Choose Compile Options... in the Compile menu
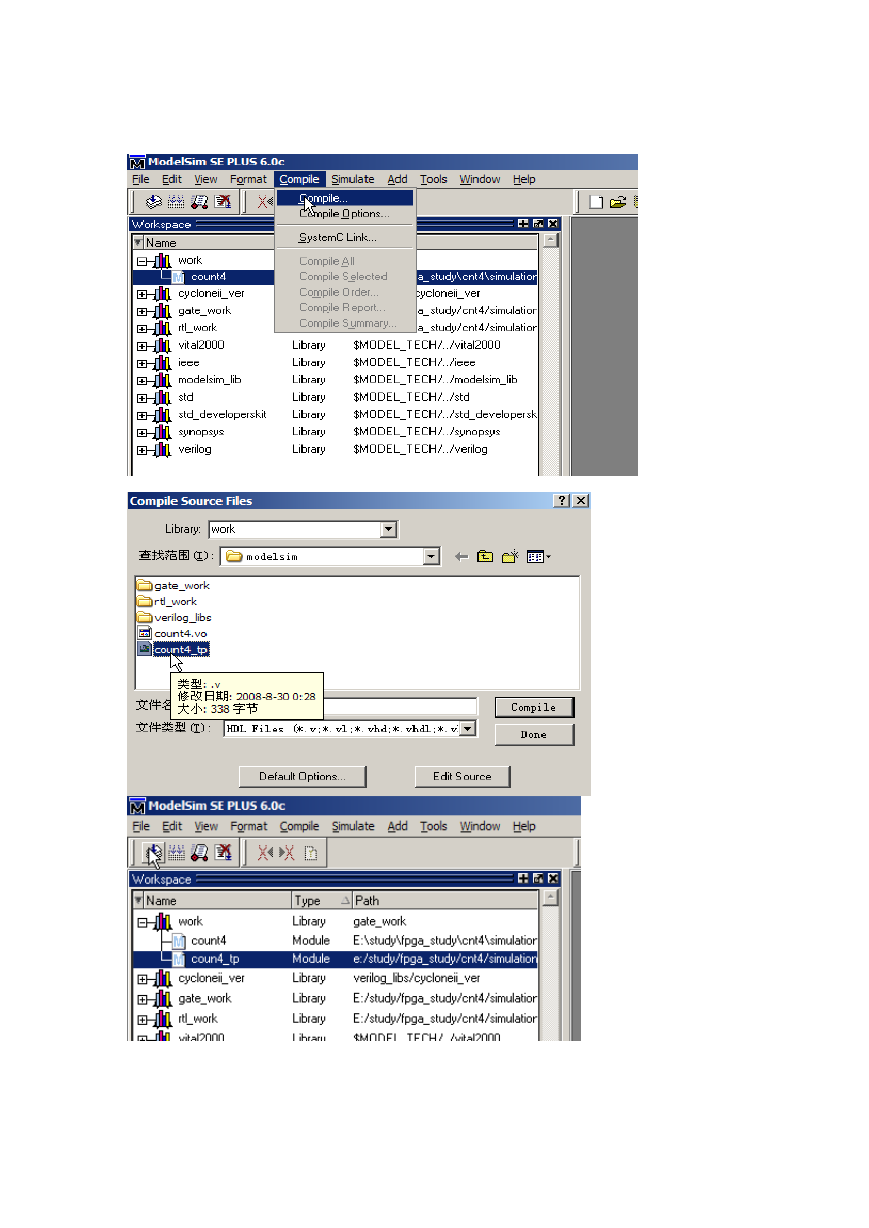Screen dimensions: 869x1228 point(344,214)
